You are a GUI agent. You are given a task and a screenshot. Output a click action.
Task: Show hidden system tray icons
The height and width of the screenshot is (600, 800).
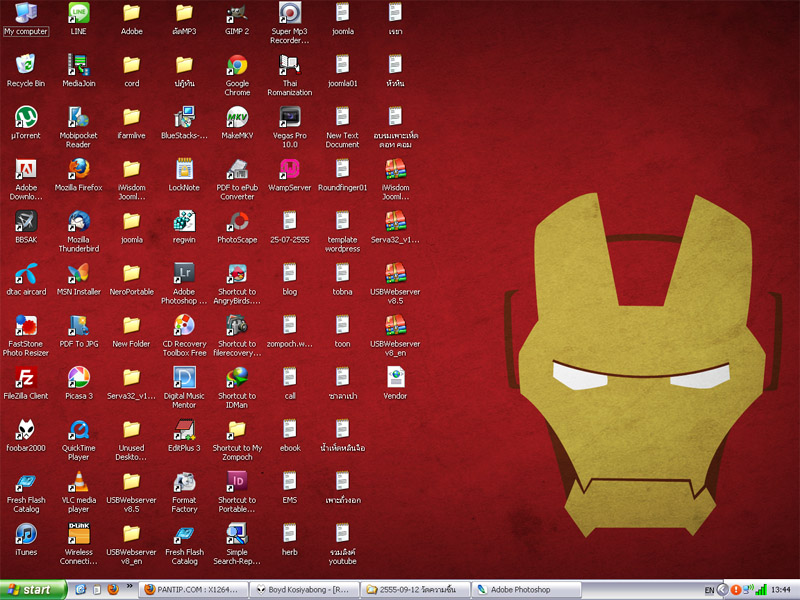pos(722,590)
